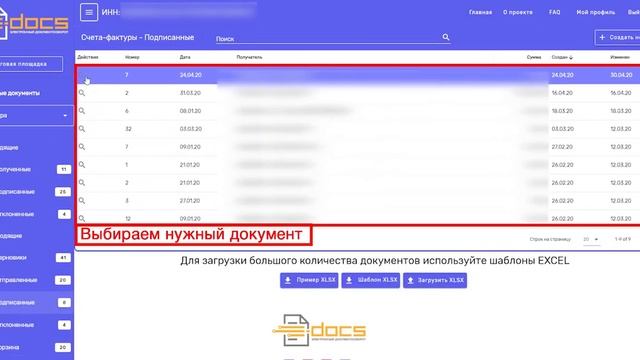Open the Черновики folder with badge 41
Screen dimensions: 640x360
[x=35, y=258]
